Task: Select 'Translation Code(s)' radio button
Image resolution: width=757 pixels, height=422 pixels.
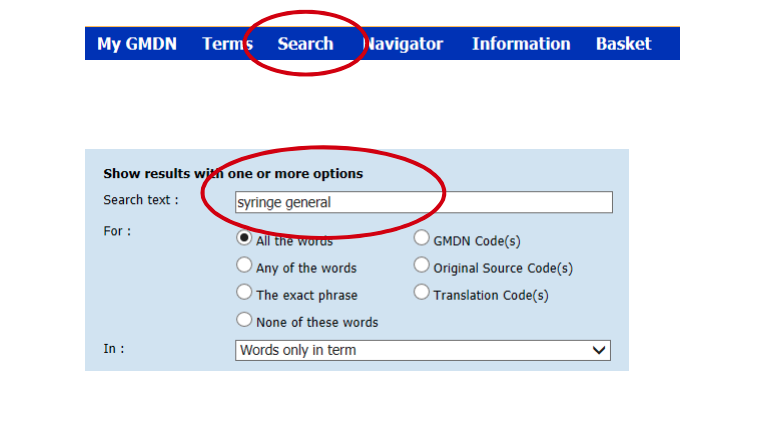Action: [x=422, y=293]
